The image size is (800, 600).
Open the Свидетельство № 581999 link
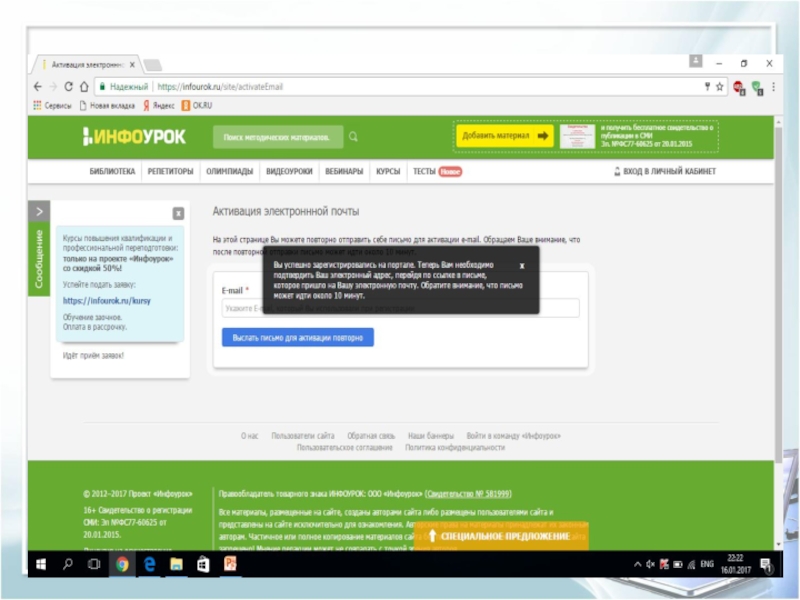[468, 494]
